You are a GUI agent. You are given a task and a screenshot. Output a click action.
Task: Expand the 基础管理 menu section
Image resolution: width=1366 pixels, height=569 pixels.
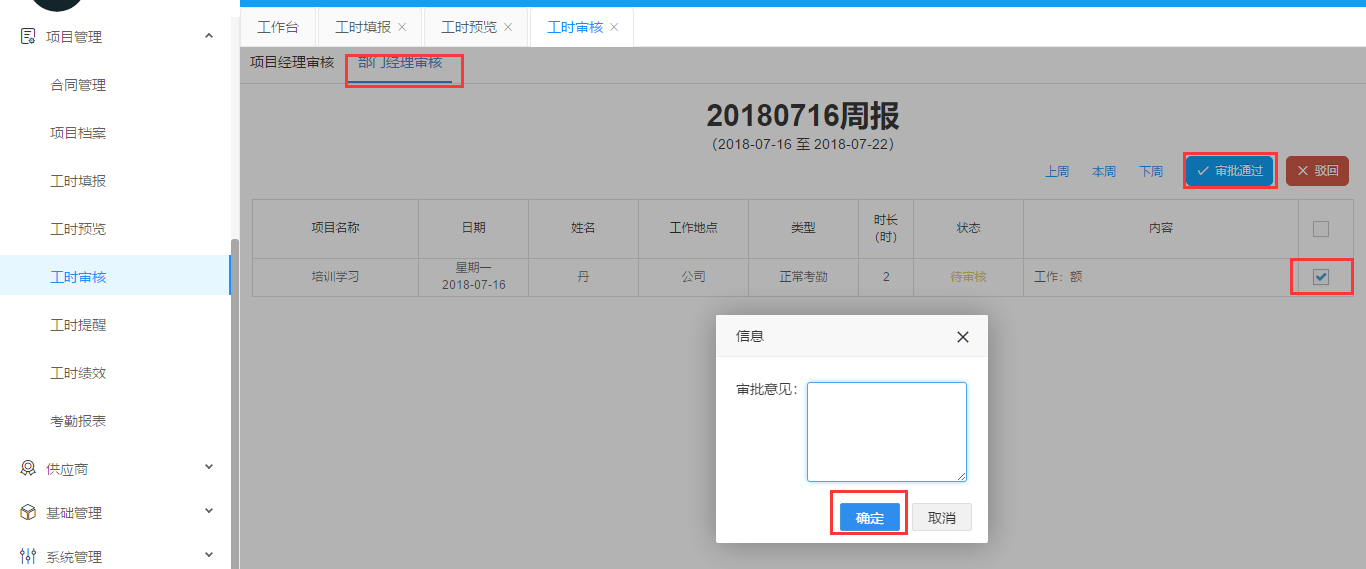[x=209, y=511]
